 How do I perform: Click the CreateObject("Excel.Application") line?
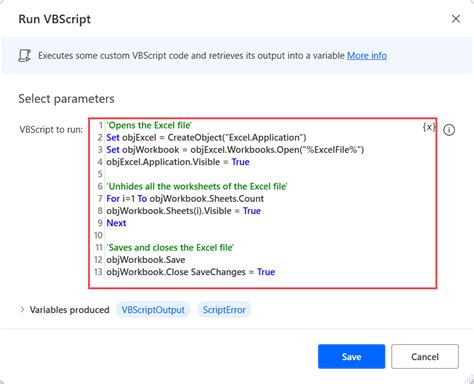coord(206,137)
